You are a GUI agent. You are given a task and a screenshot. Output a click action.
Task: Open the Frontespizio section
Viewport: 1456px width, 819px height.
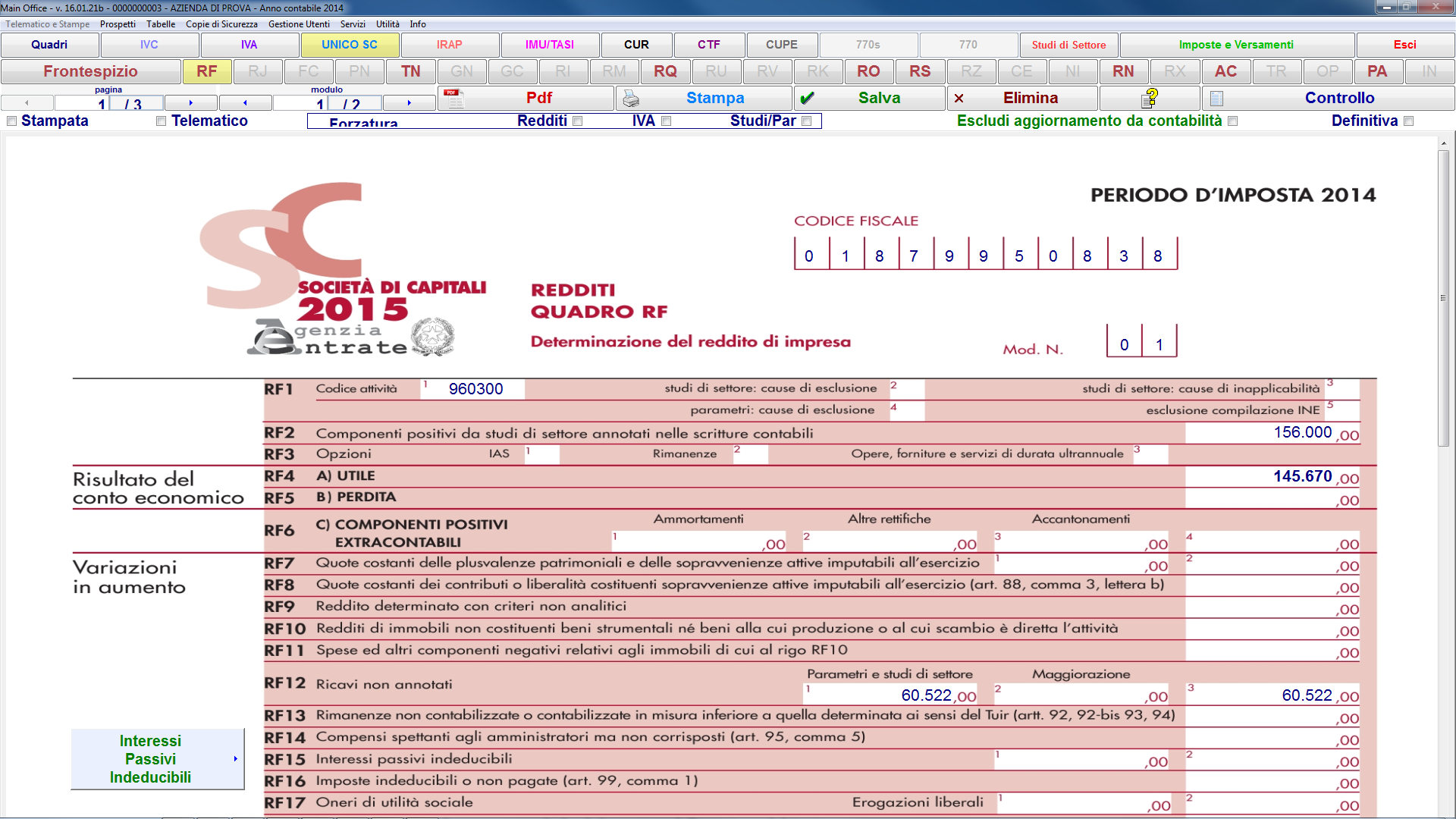[91, 71]
